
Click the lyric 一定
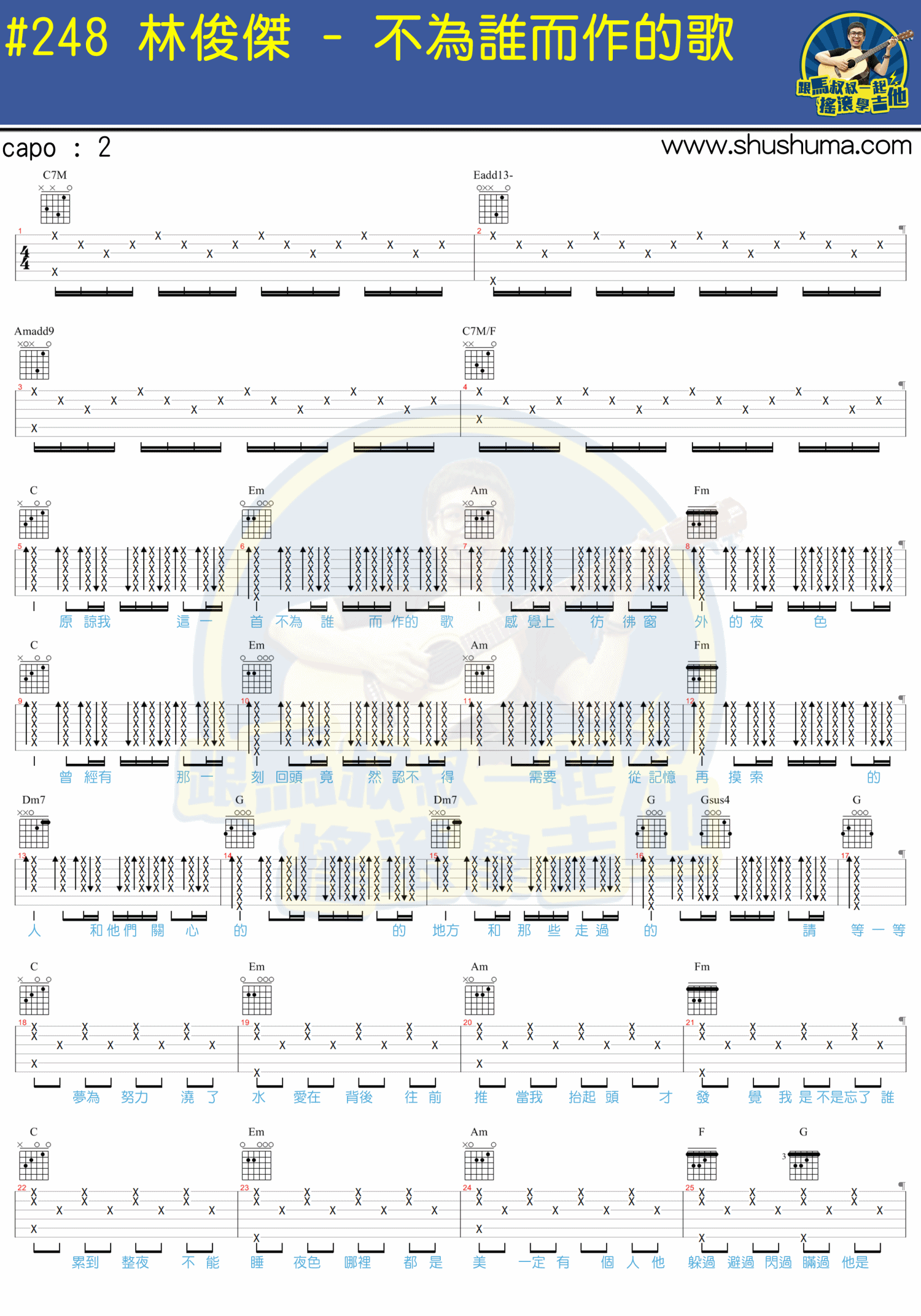click(532, 1262)
